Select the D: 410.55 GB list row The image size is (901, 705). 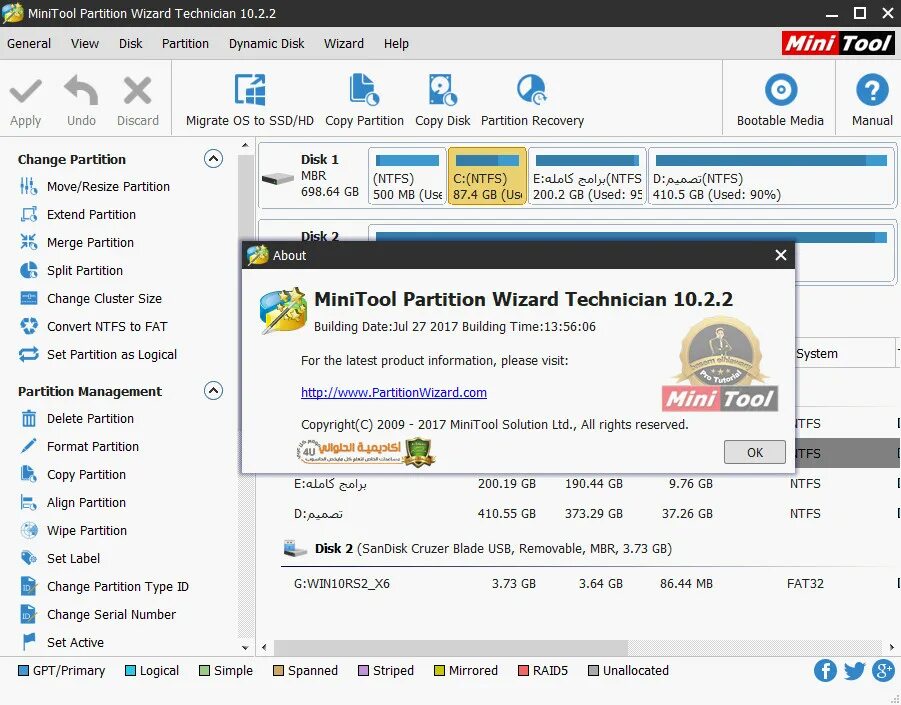pyautogui.click(x=591, y=514)
